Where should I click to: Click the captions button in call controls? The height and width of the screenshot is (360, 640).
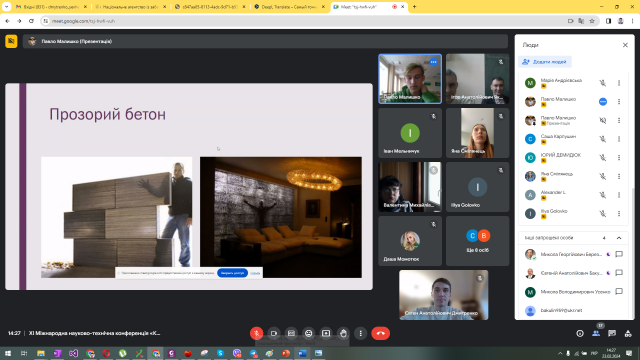(291, 333)
